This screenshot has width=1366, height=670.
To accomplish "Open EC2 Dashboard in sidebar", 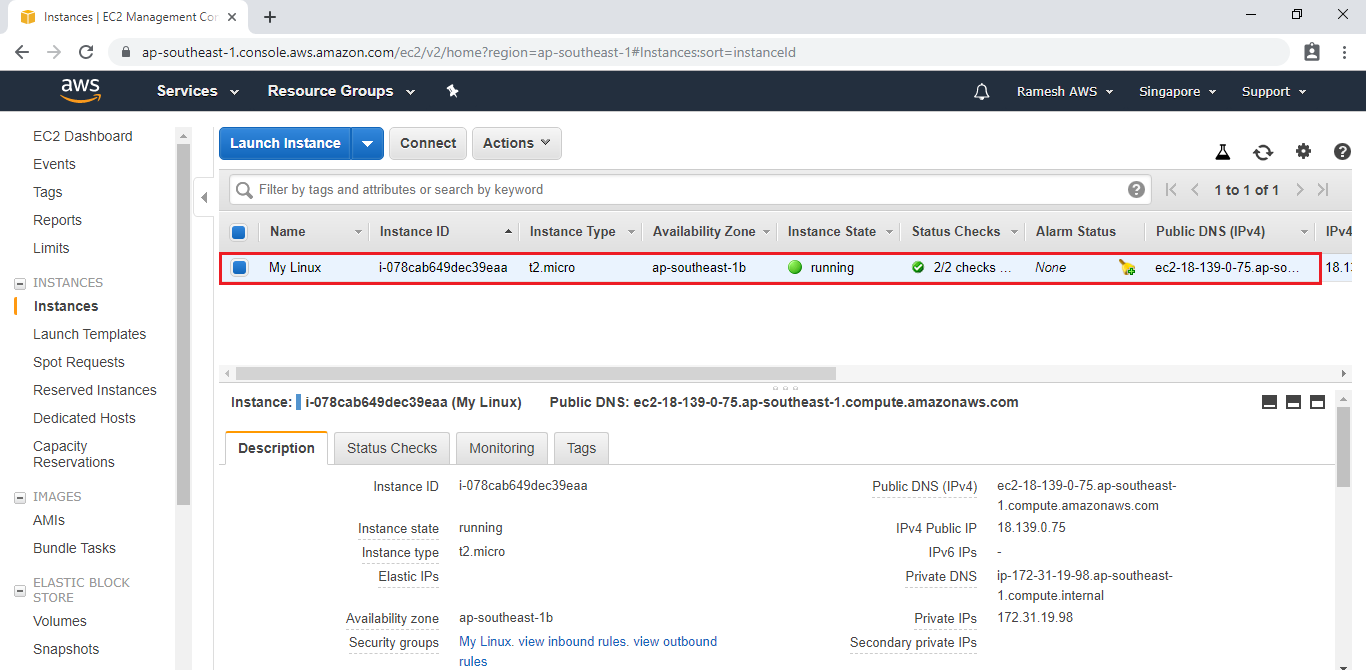I will pyautogui.click(x=83, y=136).
